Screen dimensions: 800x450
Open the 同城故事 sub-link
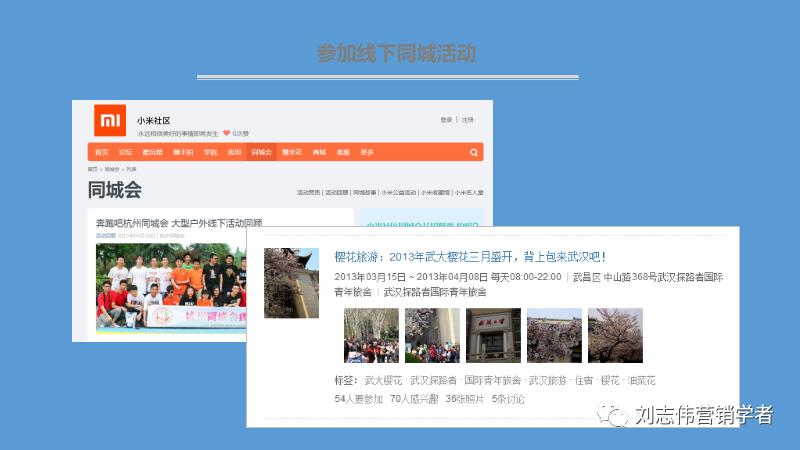(365, 192)
